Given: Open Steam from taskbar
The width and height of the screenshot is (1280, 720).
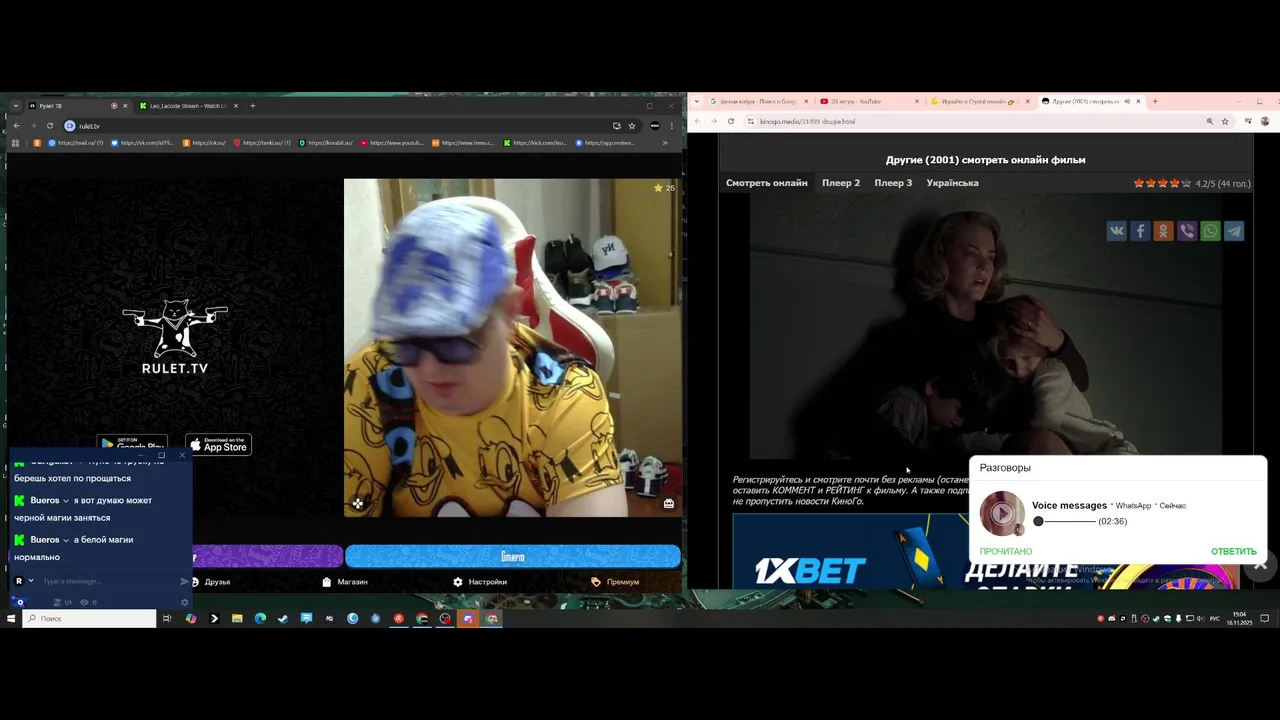Looking at the screenshot, I should click(283, 618).
